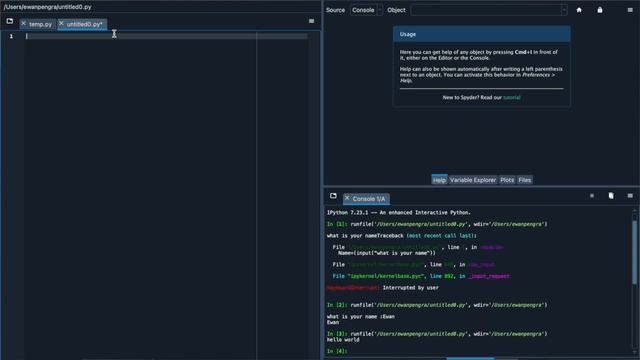Viewport: 640px width, 360px height.
Task: Close the Console 1/A tab
Action: click(x=347, y=198)
